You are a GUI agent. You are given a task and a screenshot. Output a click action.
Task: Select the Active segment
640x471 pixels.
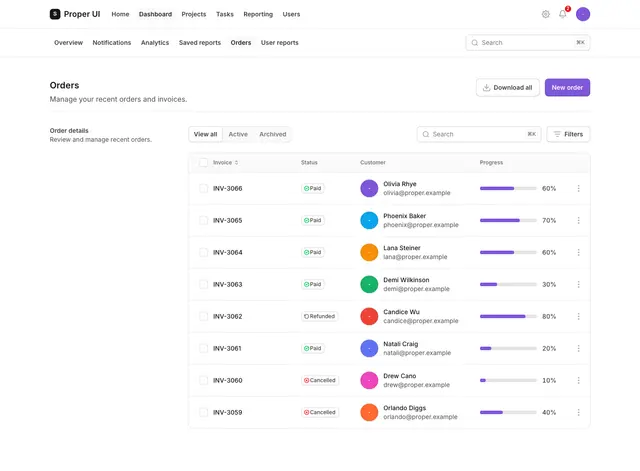pyautogui.click(x=238, y=134)
